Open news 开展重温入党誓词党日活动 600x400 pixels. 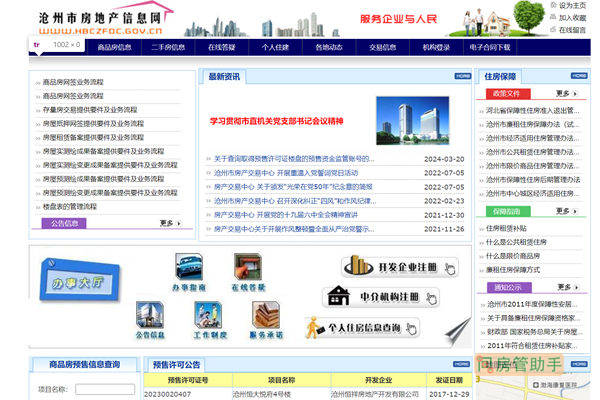point(286,173)
